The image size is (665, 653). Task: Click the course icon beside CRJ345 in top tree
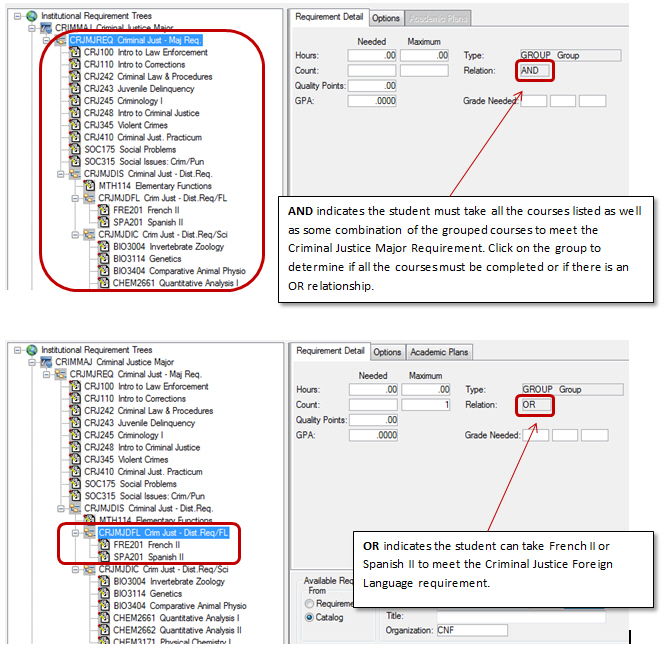75,125
